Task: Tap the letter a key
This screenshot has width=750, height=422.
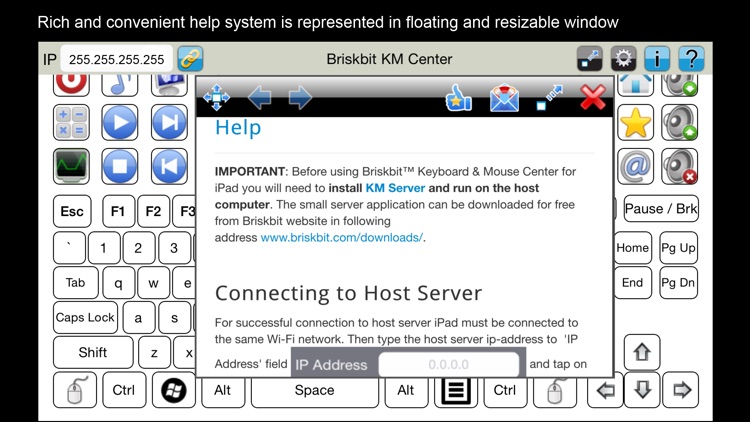Action: click(139, 317)
